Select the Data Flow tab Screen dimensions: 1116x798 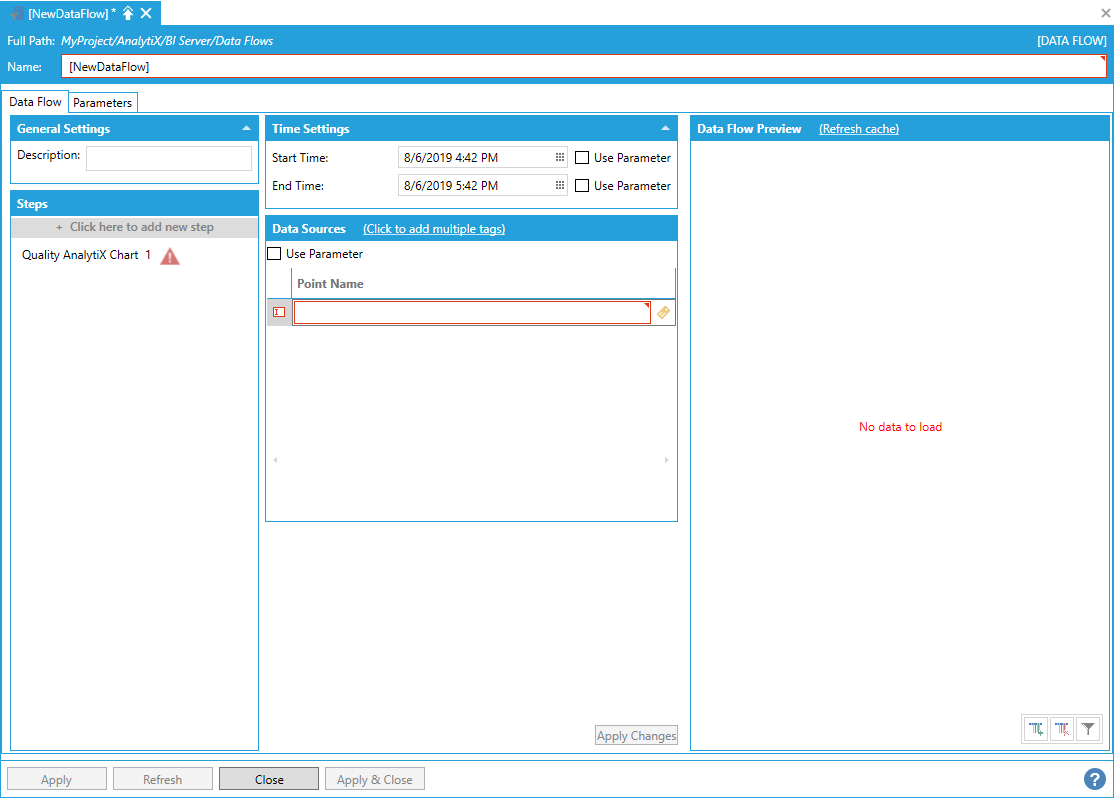pos(36,102)
